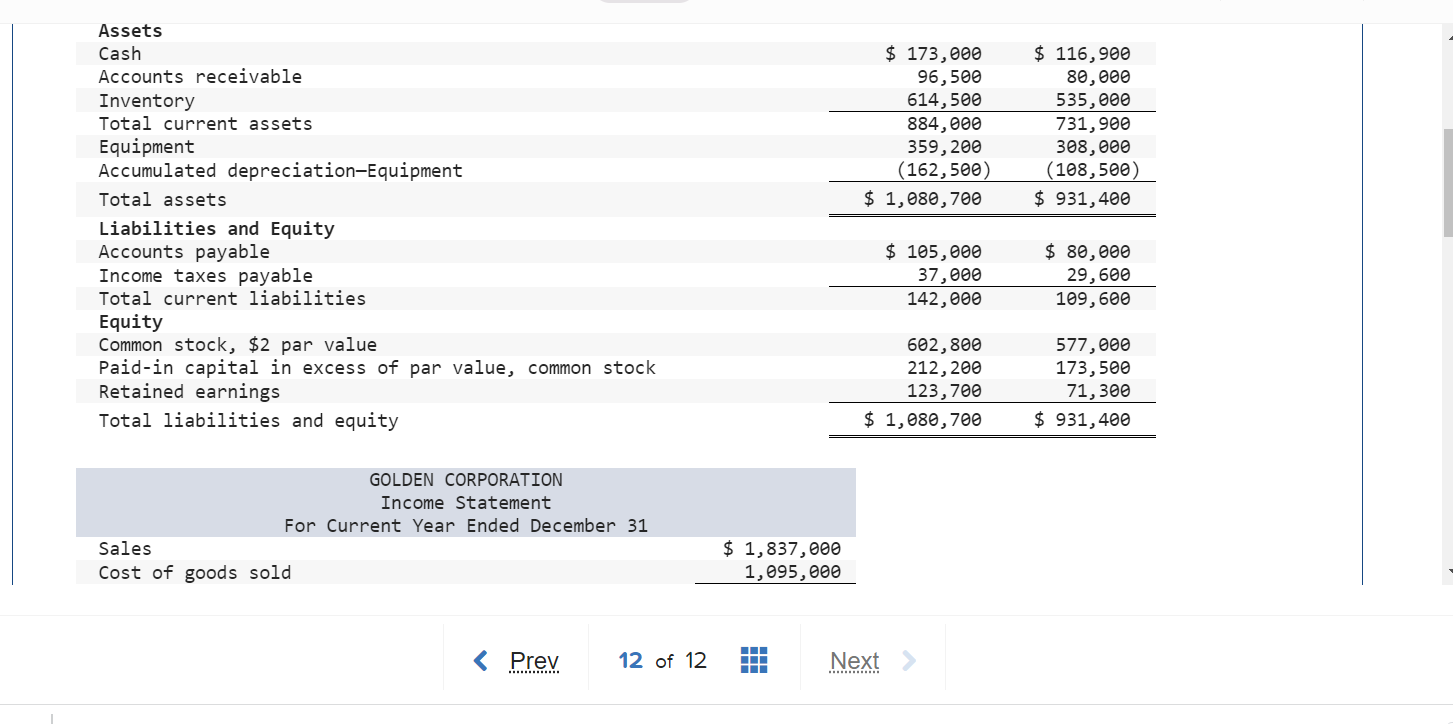
Task: Open the question grid navigator icon
Action: click(755, 661)
